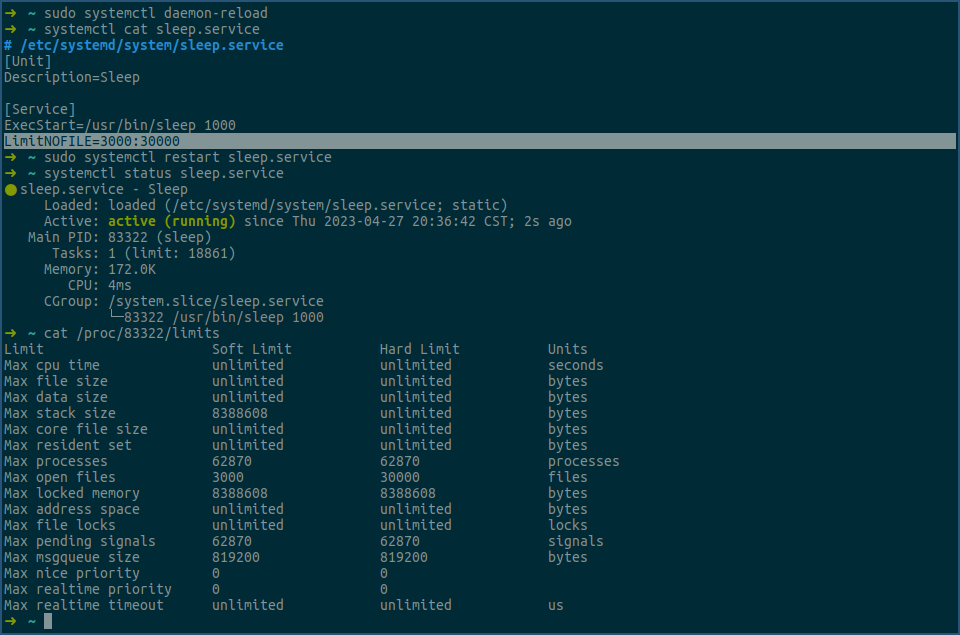Click the ExecStart=/usr/bin/sleep 1000 line
Image resolution: width=960 pixels, height=635 pixels.
[x=120, y=125]
